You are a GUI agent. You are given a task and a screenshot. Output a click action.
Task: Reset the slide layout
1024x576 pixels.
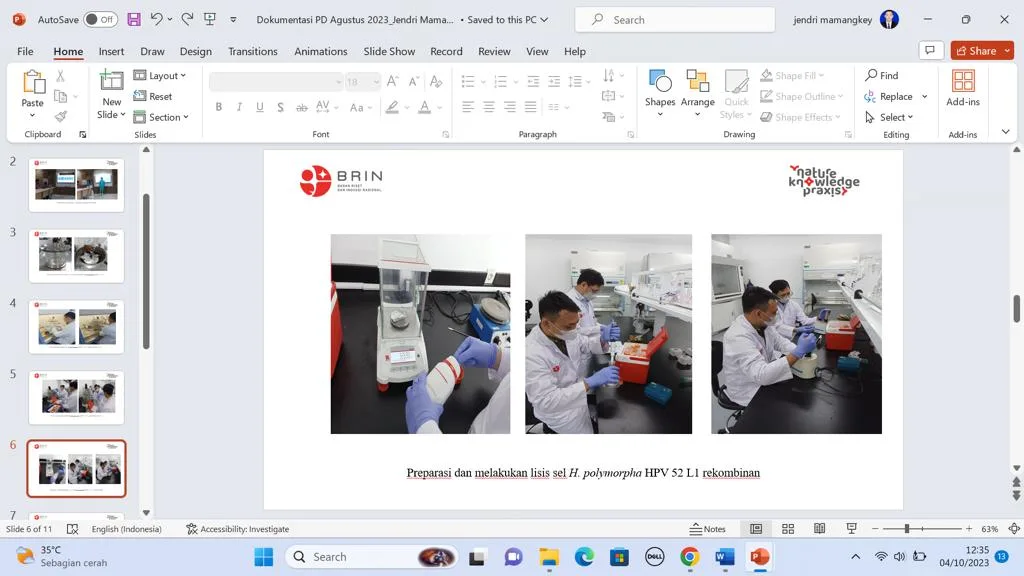pos(153,96)
